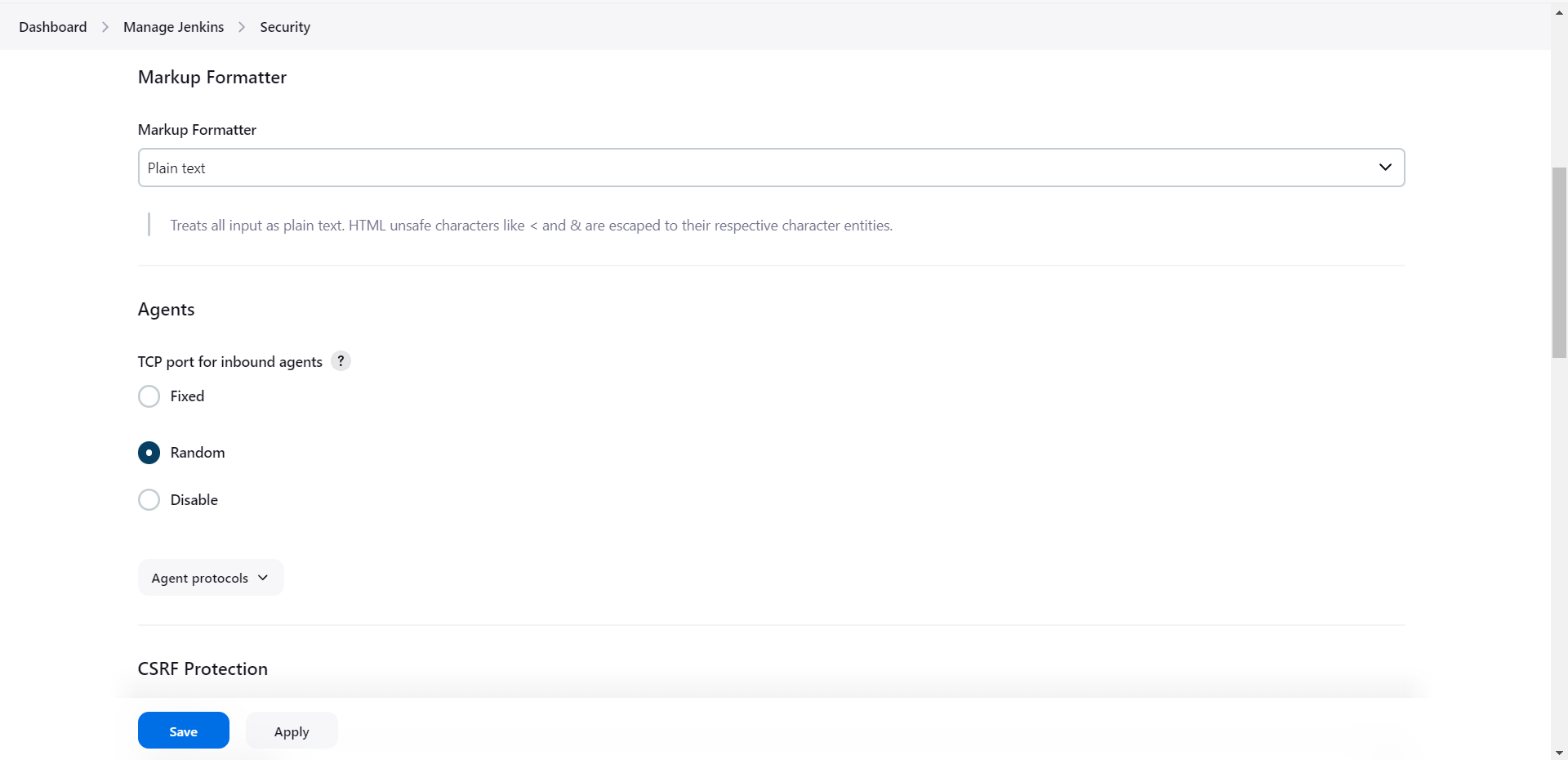Image resolution: width=1568 pixels, height=760 pixels.
Task: Click the scrollbar up arrow
Action: click(x=1559, y=12)
